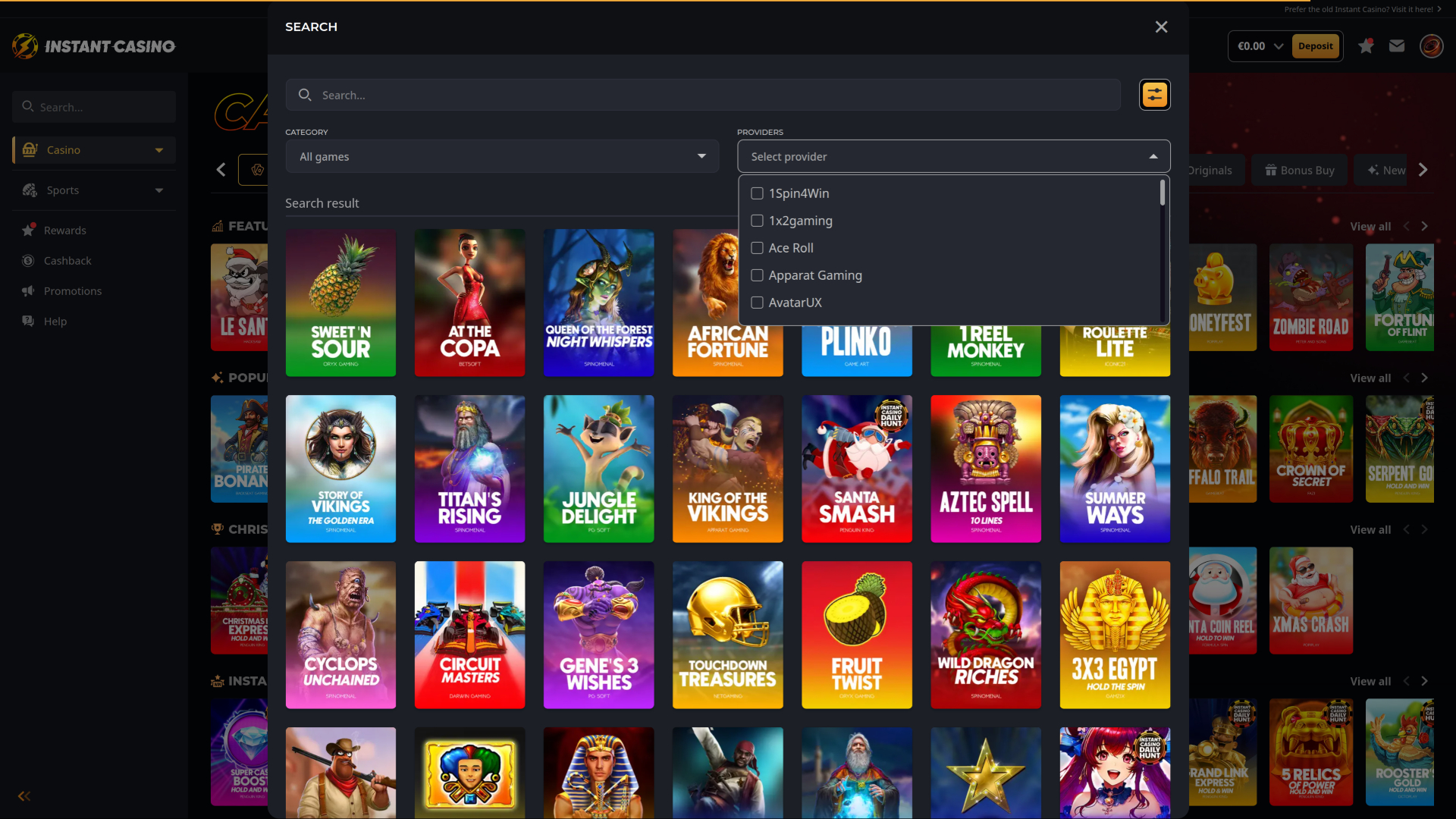Collapse the sidebar with the double-chevron icon
The width and height of the screenshot is (1456, 819).
pyautogui.click(x=24, y=796)
